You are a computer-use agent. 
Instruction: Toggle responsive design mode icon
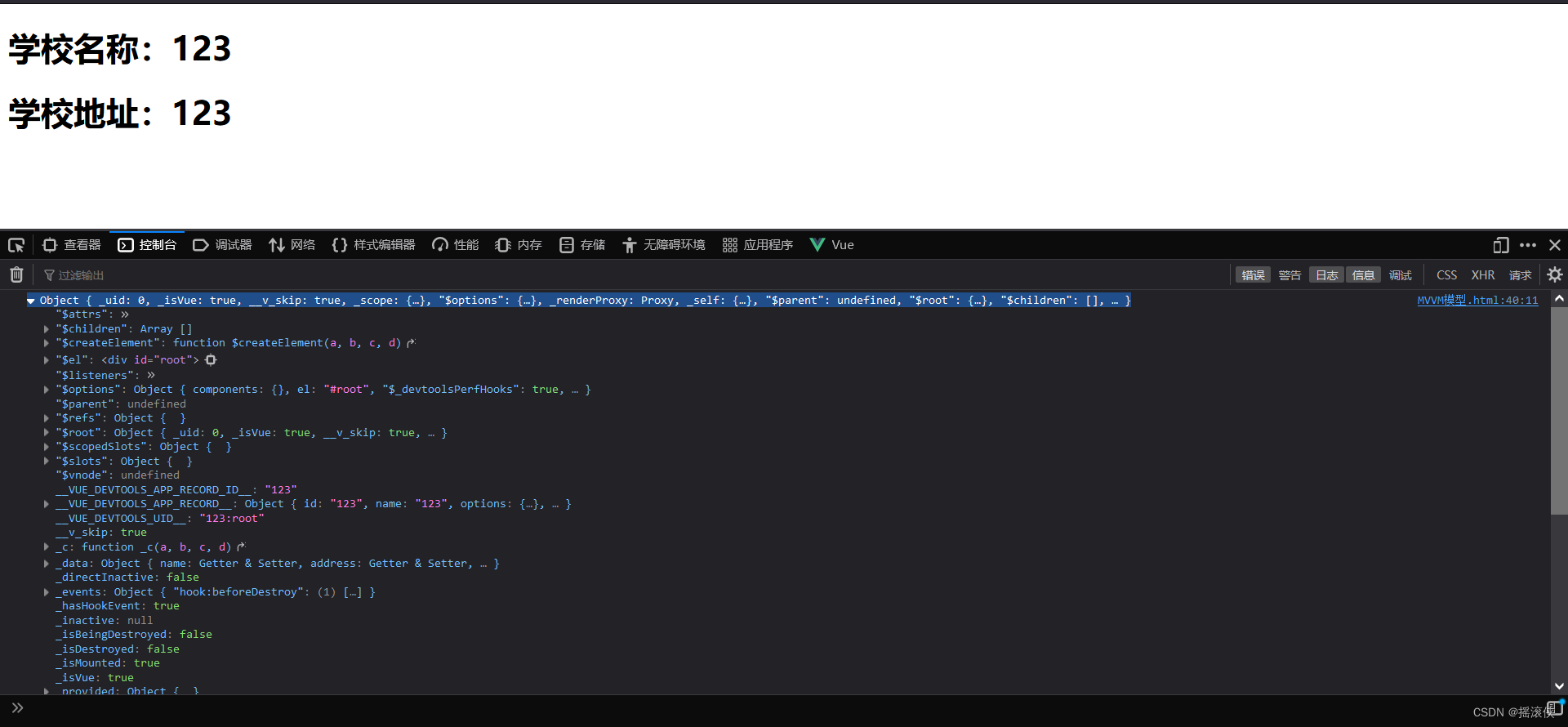click(x=1501, y=245)
